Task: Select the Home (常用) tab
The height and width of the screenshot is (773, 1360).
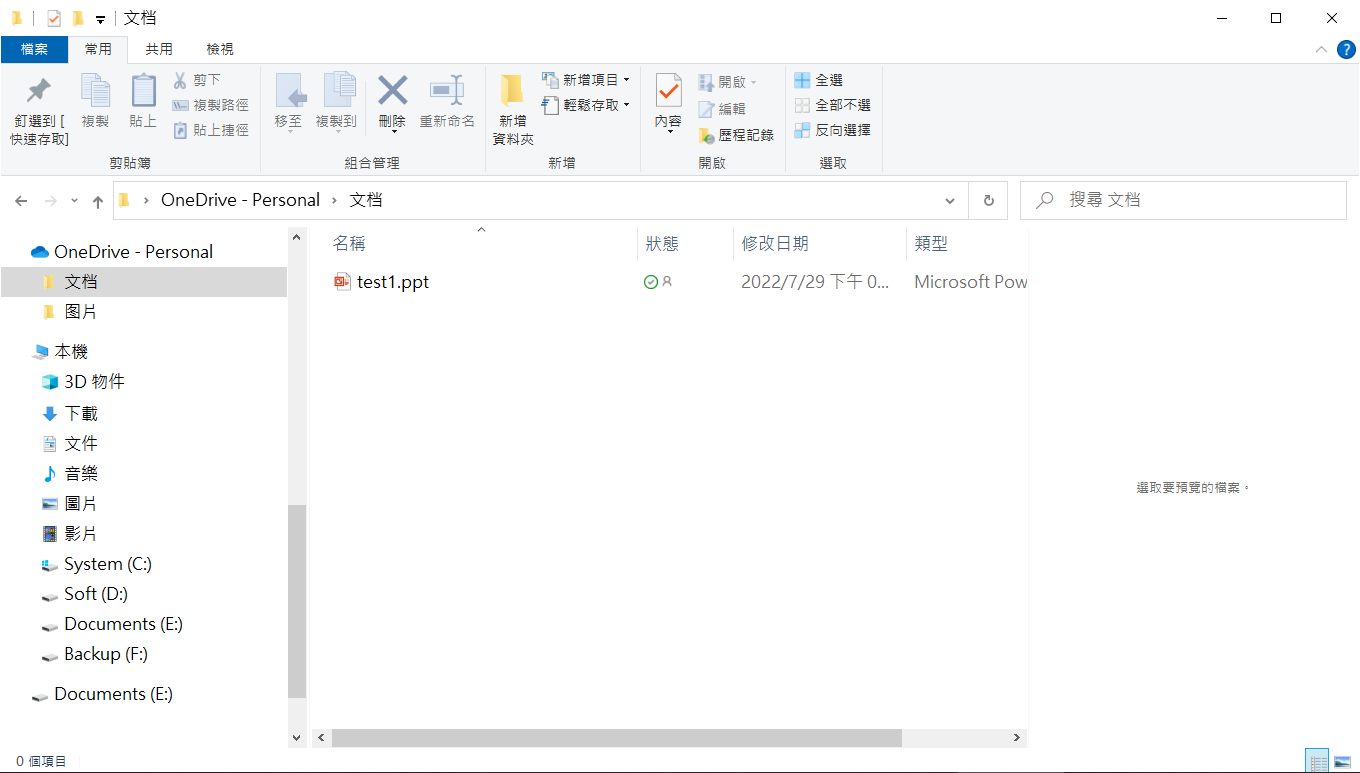Action: click(x=98, y=49)
